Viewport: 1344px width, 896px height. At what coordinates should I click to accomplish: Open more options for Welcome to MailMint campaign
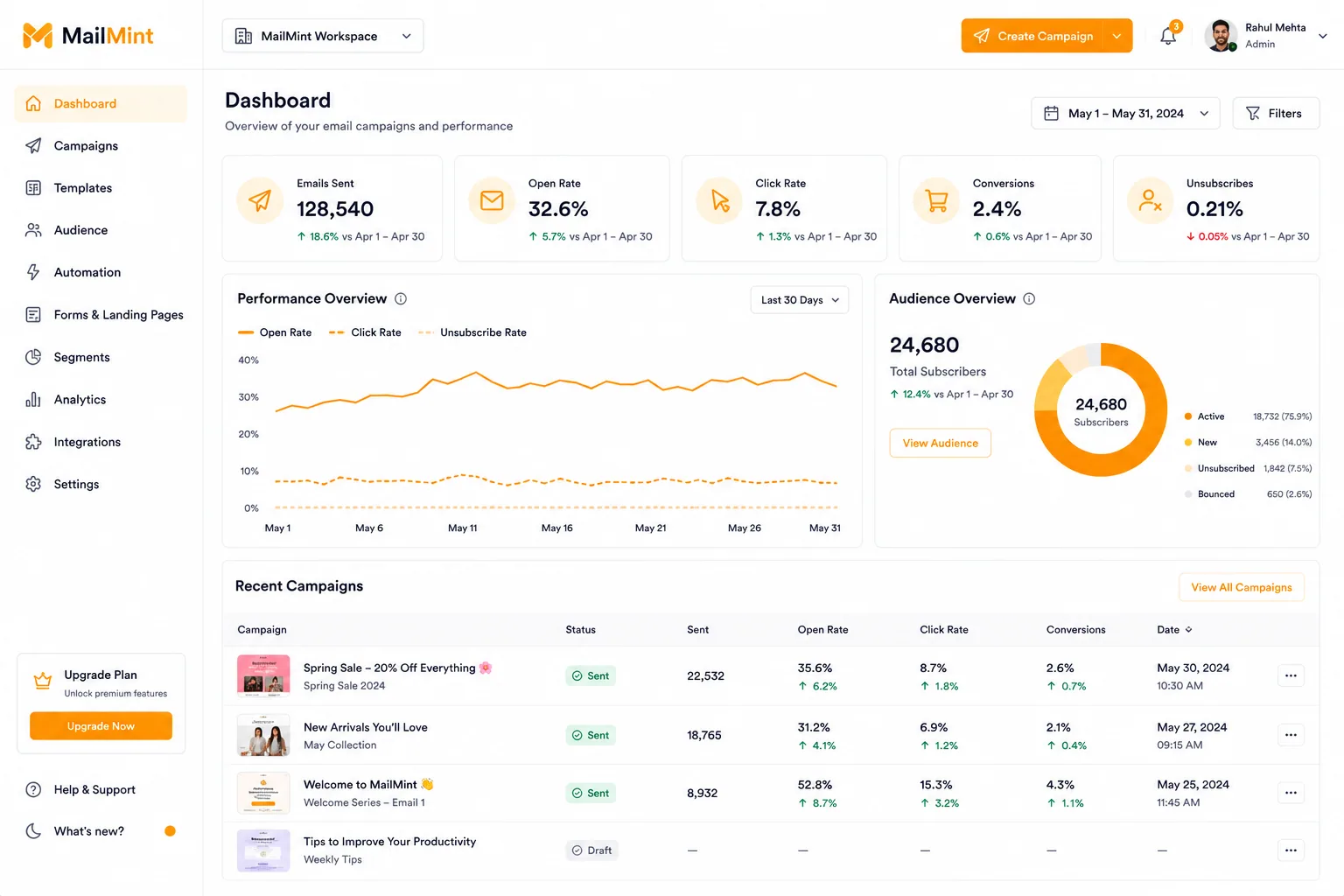1291,793
